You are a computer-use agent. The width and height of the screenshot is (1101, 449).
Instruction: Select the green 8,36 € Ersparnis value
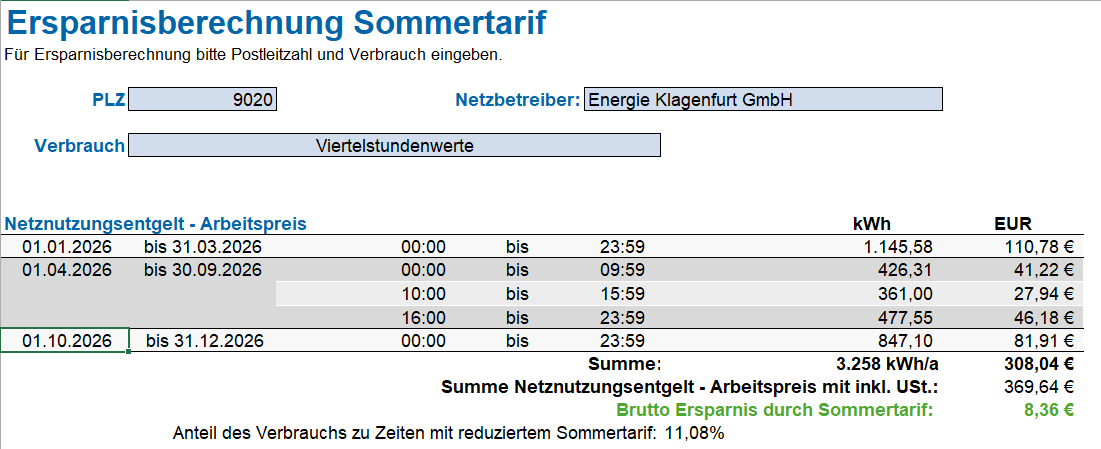[1047, 409]
